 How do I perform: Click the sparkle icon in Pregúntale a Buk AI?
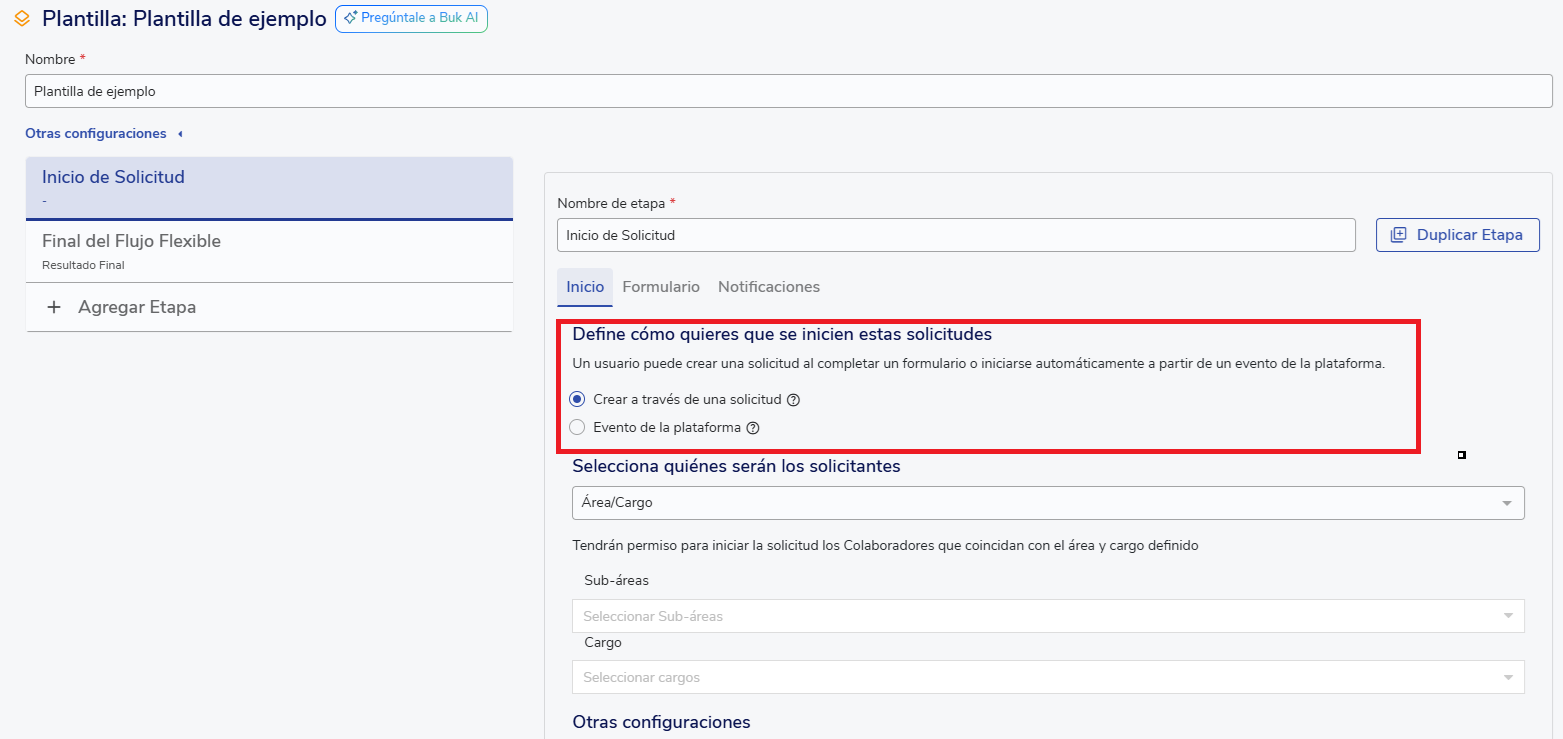350,18
